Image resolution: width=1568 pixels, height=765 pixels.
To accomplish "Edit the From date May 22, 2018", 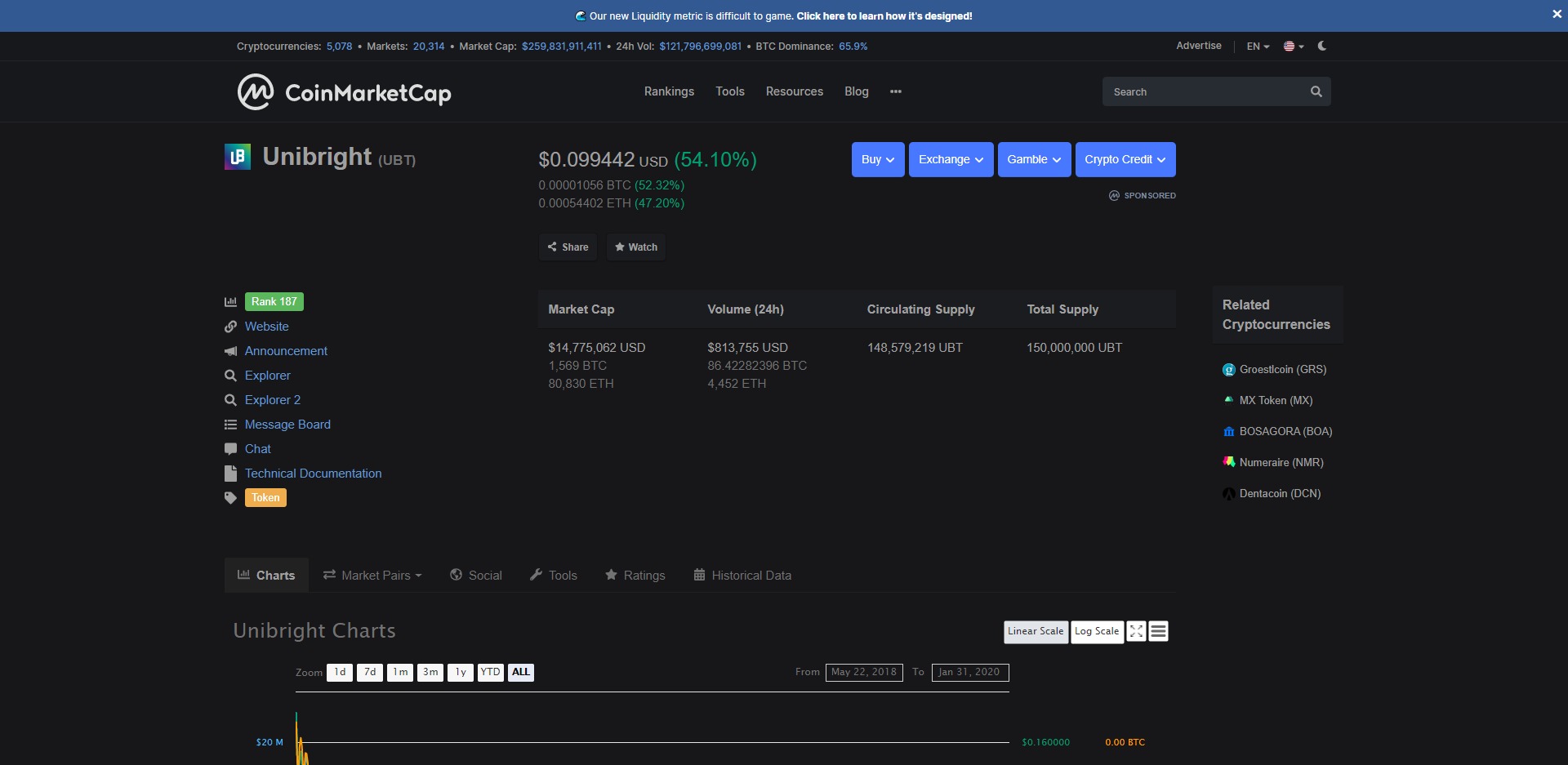I will coord(864,673).
